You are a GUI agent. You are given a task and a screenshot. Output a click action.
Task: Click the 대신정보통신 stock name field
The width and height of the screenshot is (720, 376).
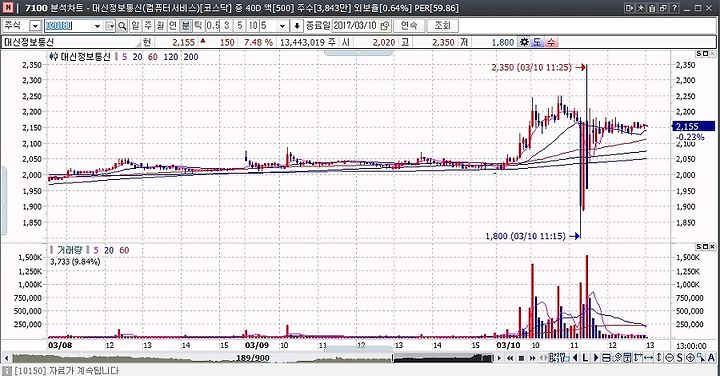[x=71, y=42]
